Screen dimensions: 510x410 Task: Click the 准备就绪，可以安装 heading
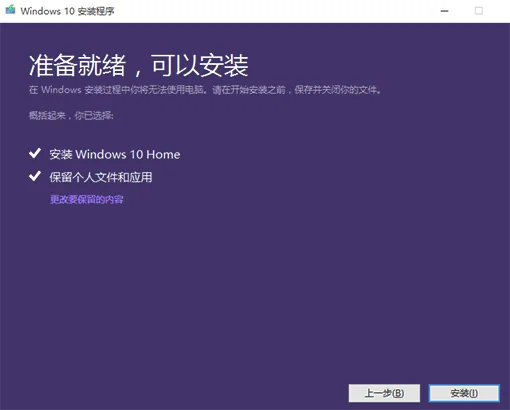(139, 66)
